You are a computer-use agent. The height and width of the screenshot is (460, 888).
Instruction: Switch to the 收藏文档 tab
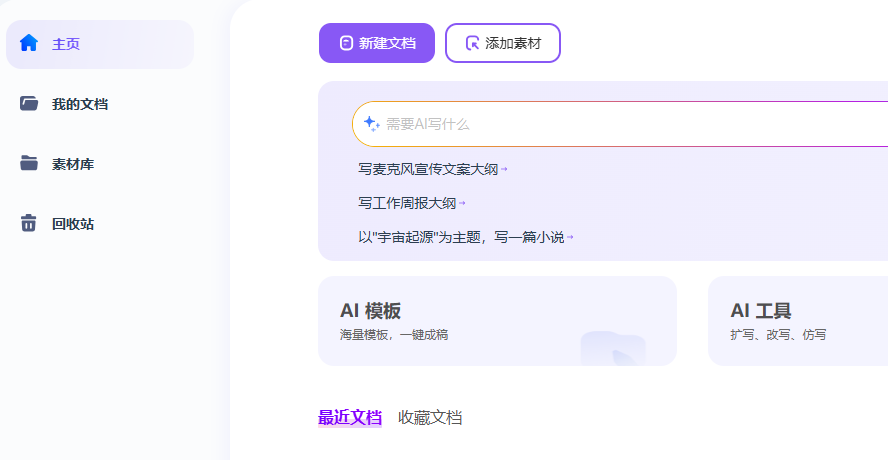430,418
